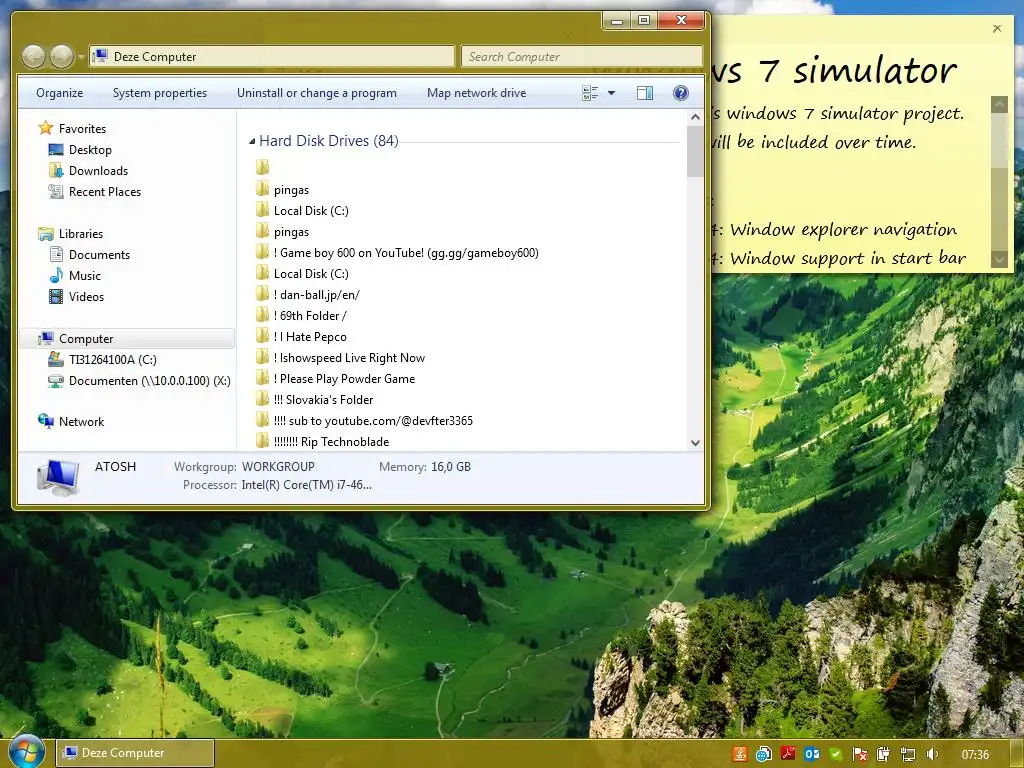Click the globe documents tray icon

click(x=763, y=754)
